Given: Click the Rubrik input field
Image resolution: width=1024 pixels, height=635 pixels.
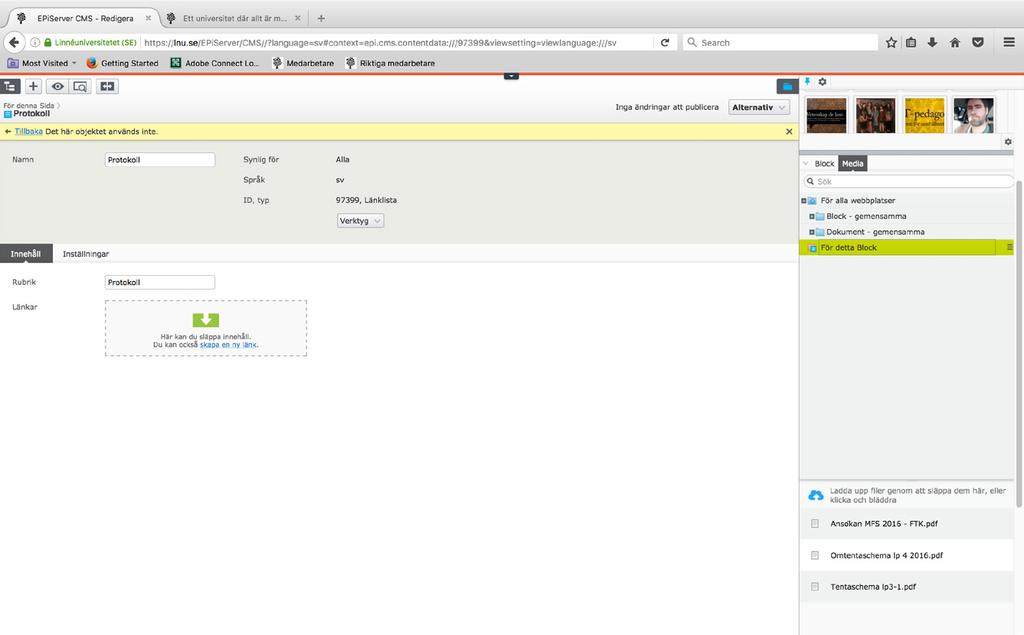Looking at the screenshot, I should 160,282.
